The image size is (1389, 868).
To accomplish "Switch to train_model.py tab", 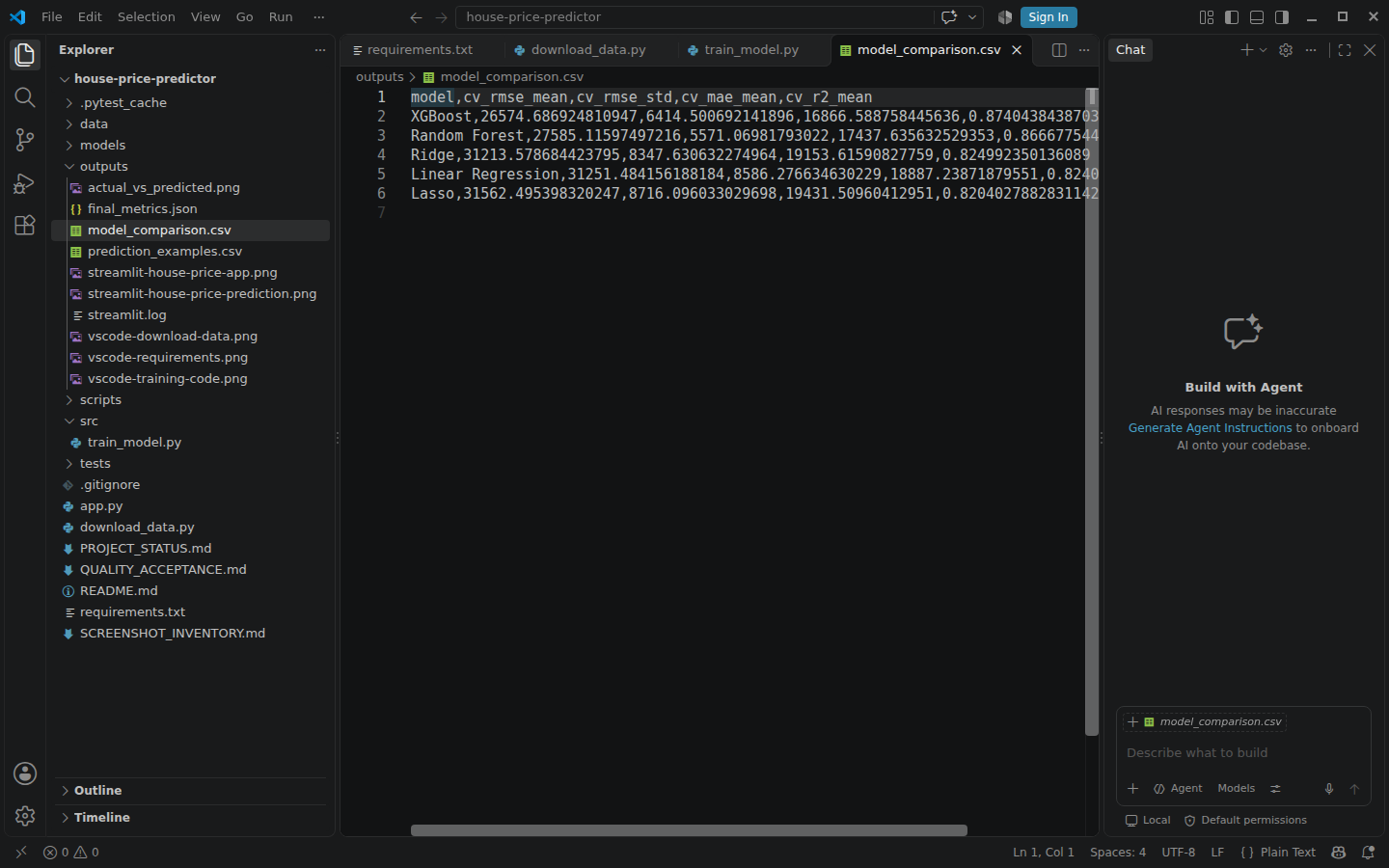I will tap(751, 50).
